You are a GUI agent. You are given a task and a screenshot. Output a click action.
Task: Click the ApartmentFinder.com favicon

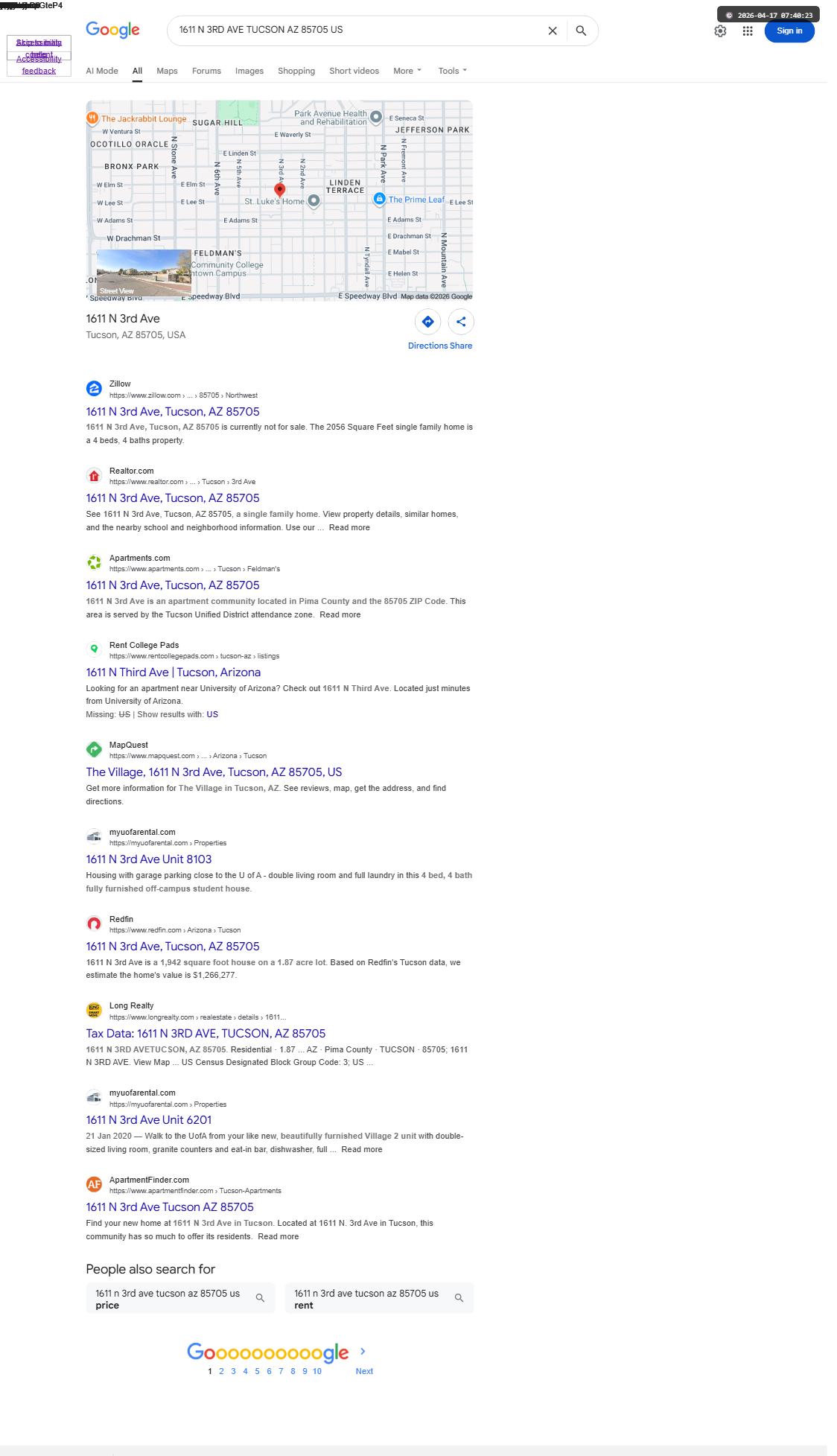(94, 1184)
